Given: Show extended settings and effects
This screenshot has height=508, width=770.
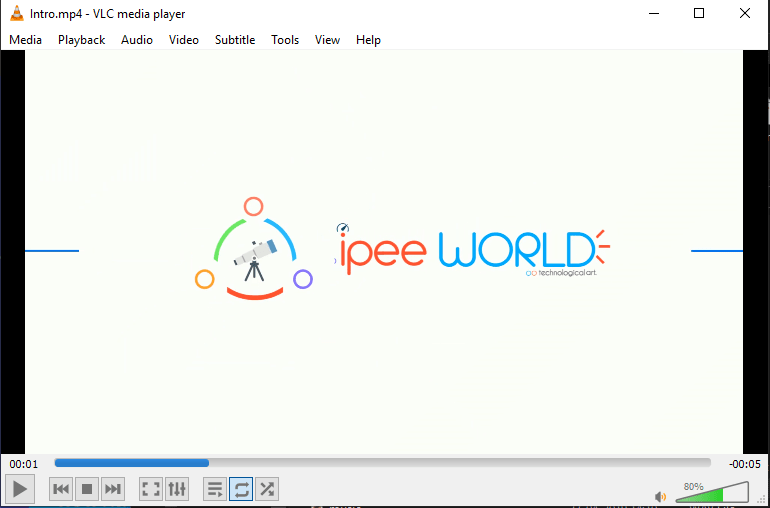Looking at the screenshot, I should click(x=177, y=489).
